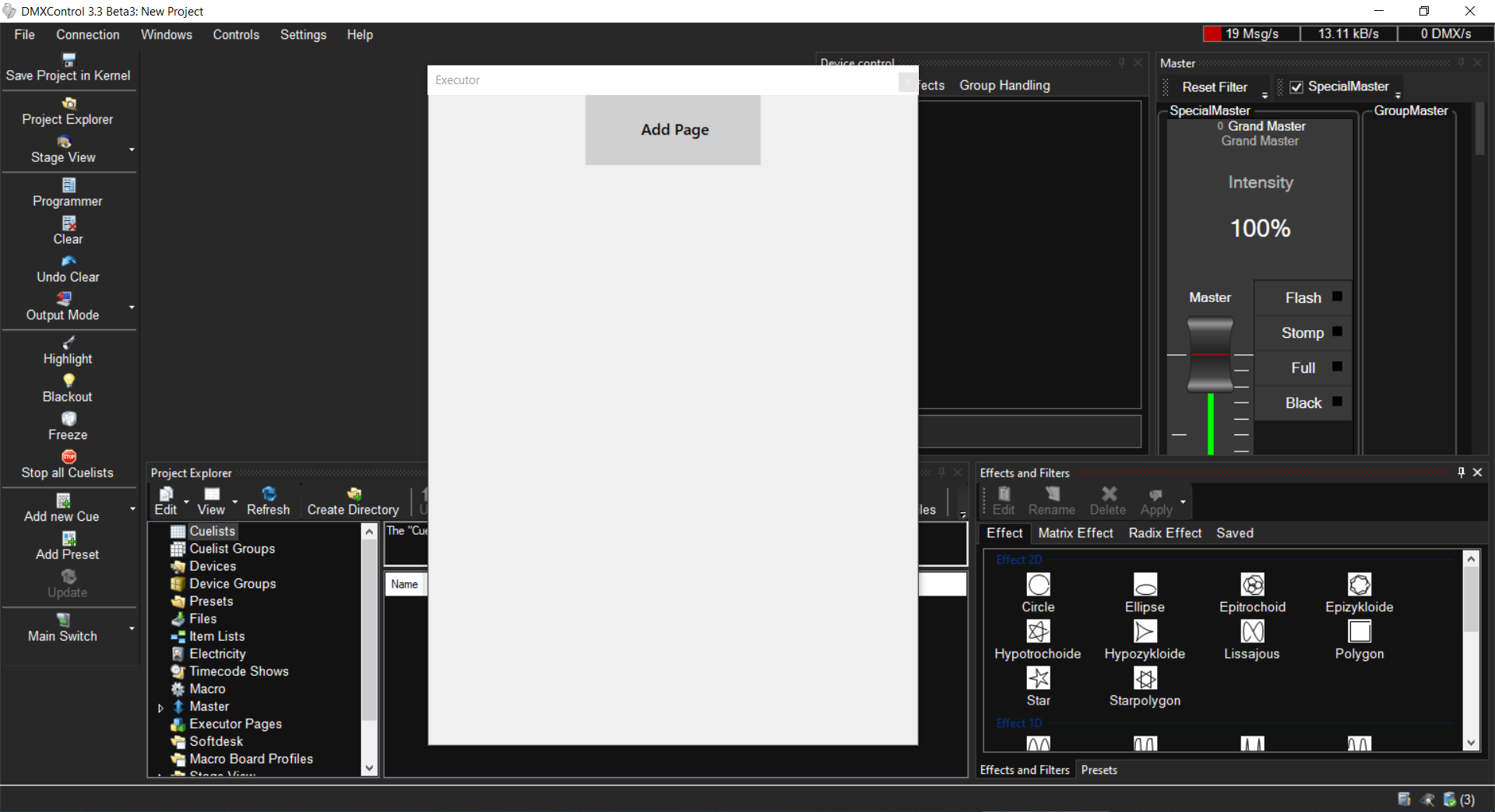Activate the Blackout lightbulb icon
Screen dimensions: 1495x812
click(69, 381)
